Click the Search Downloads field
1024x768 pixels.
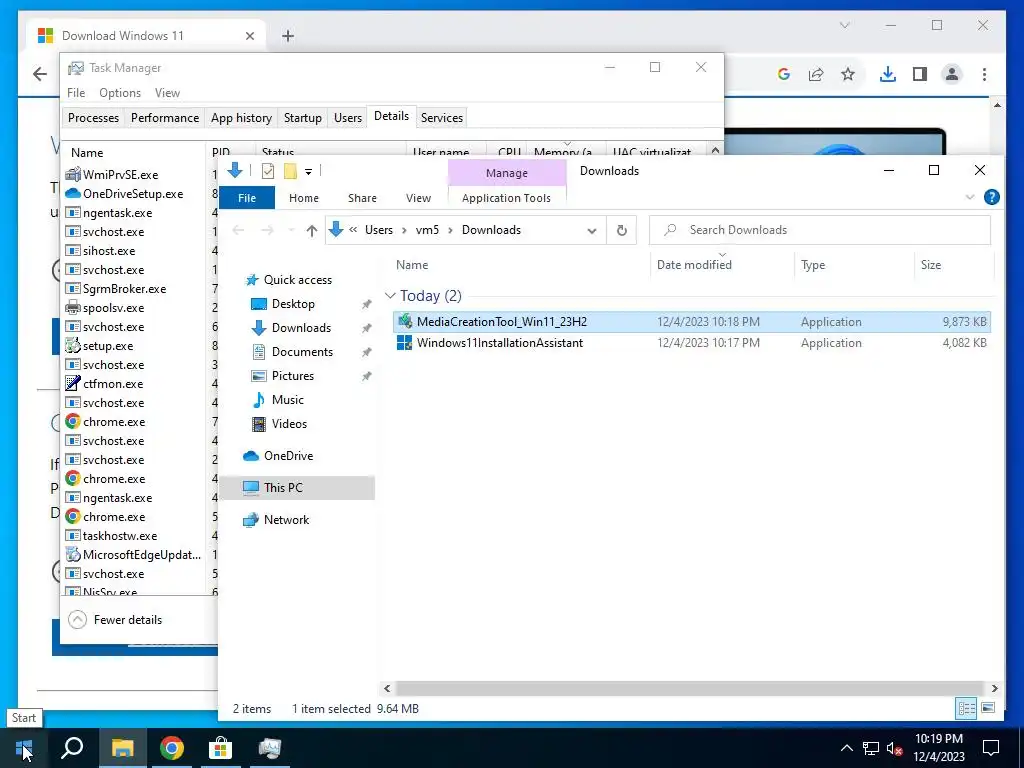click(x=820, y=230)
